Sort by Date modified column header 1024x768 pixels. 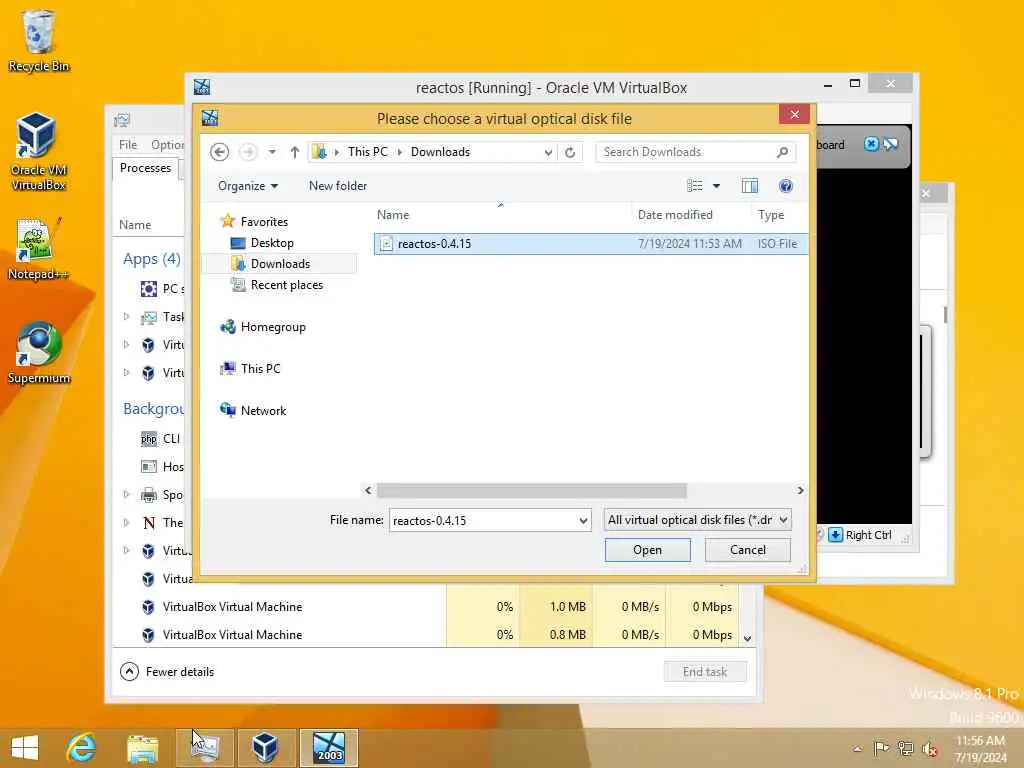[x=675, y=215]
